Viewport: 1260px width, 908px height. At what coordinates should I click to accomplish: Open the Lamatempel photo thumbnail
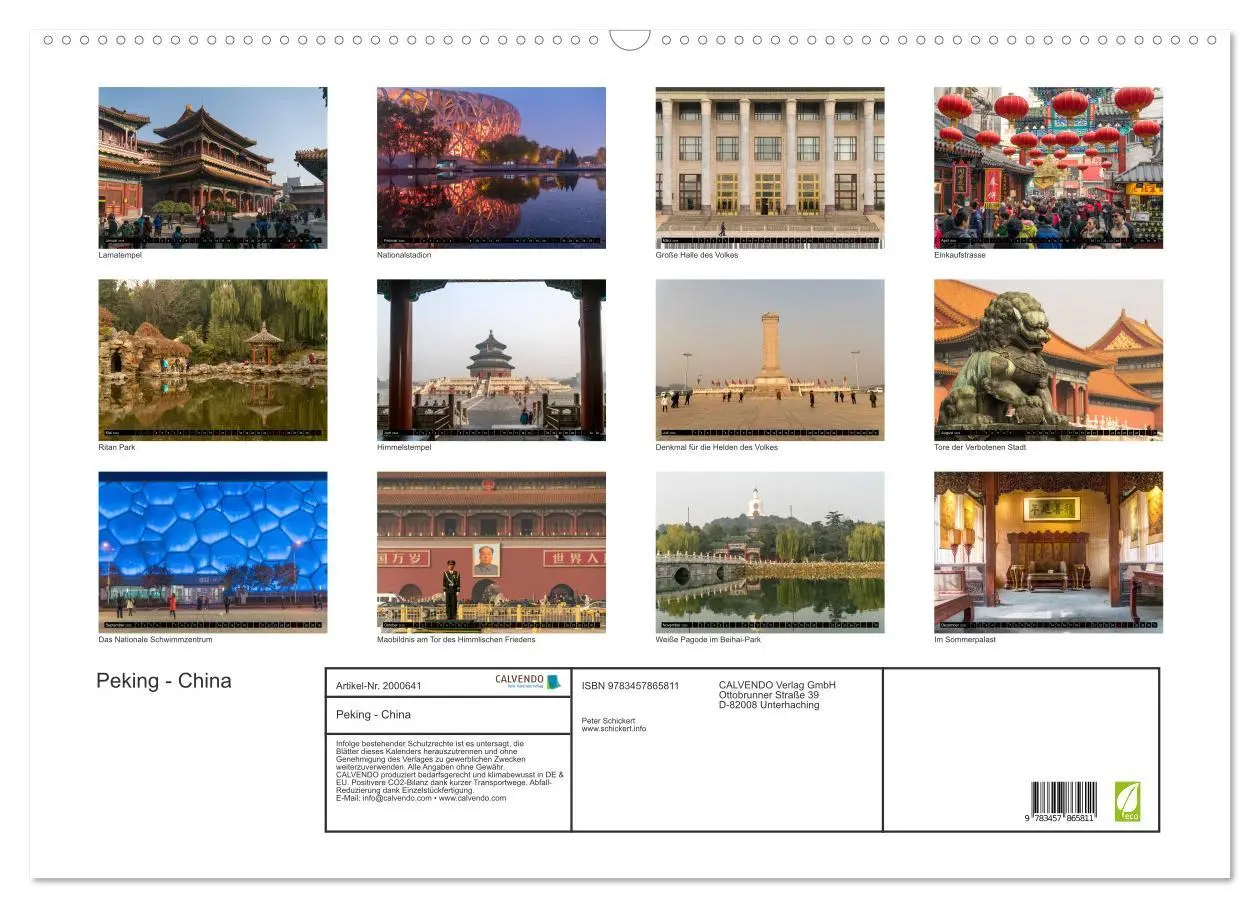211,166
